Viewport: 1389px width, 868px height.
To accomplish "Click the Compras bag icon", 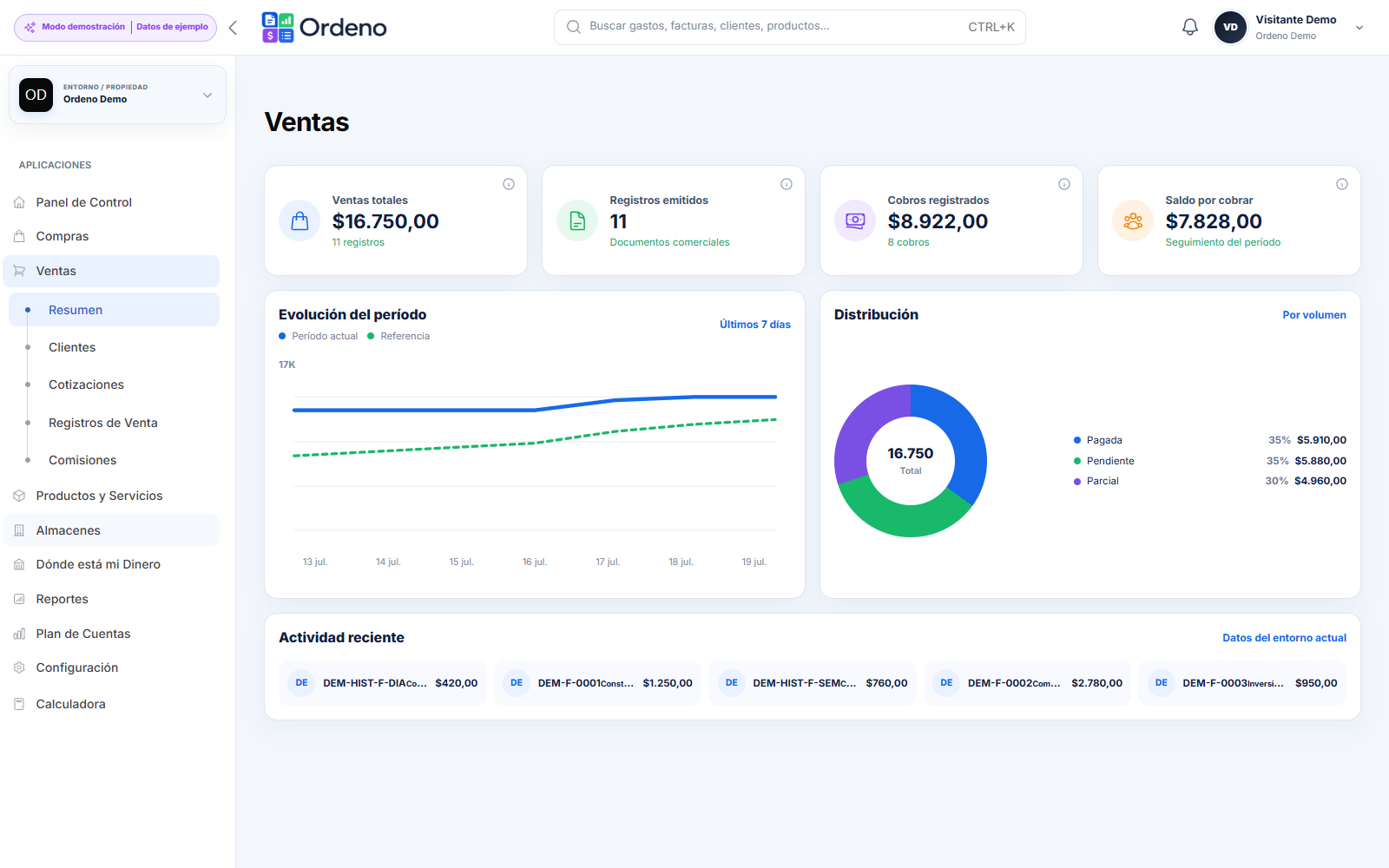I will point(19,236).
